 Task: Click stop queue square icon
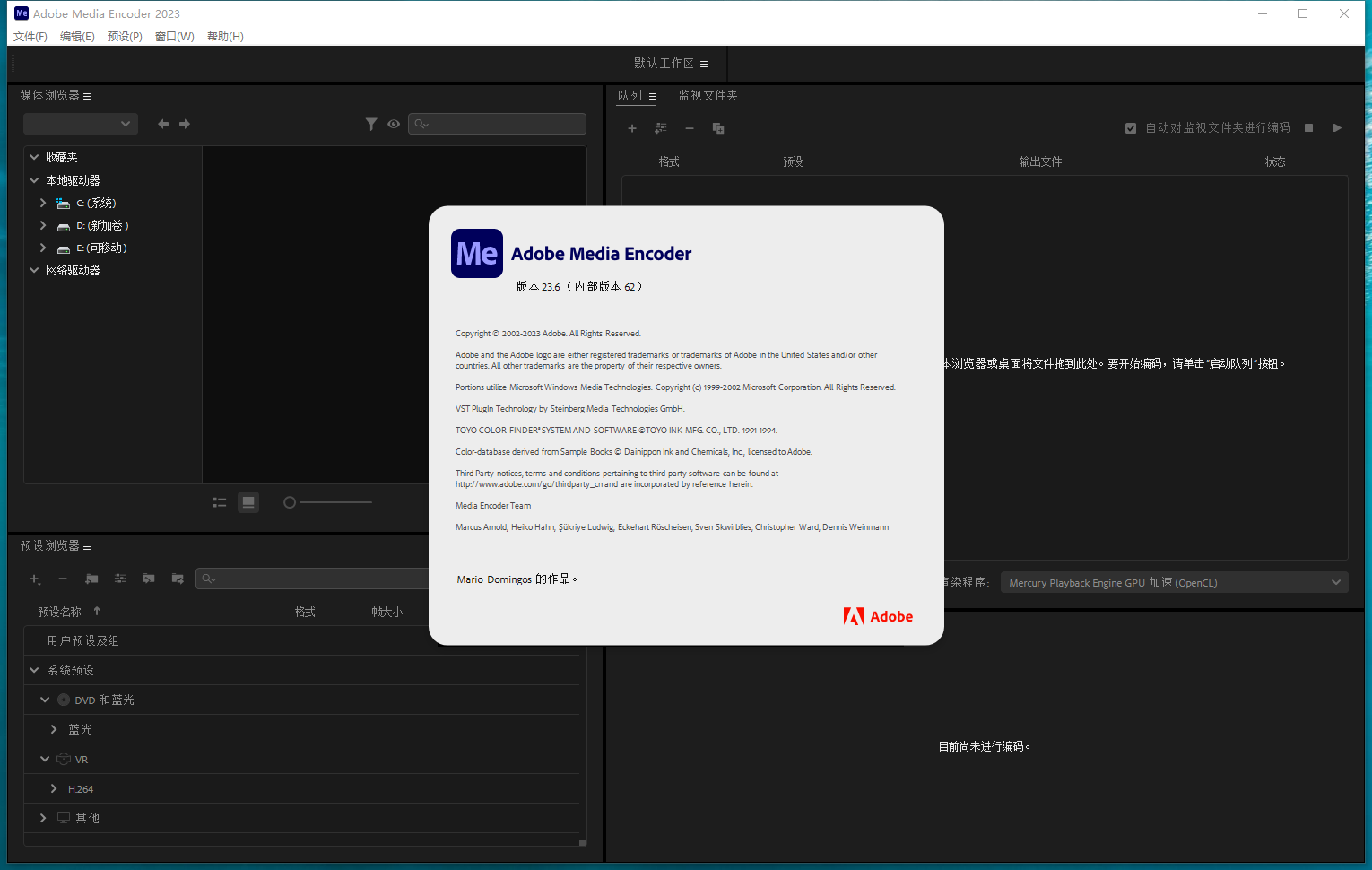click(x=1309, y=128)
